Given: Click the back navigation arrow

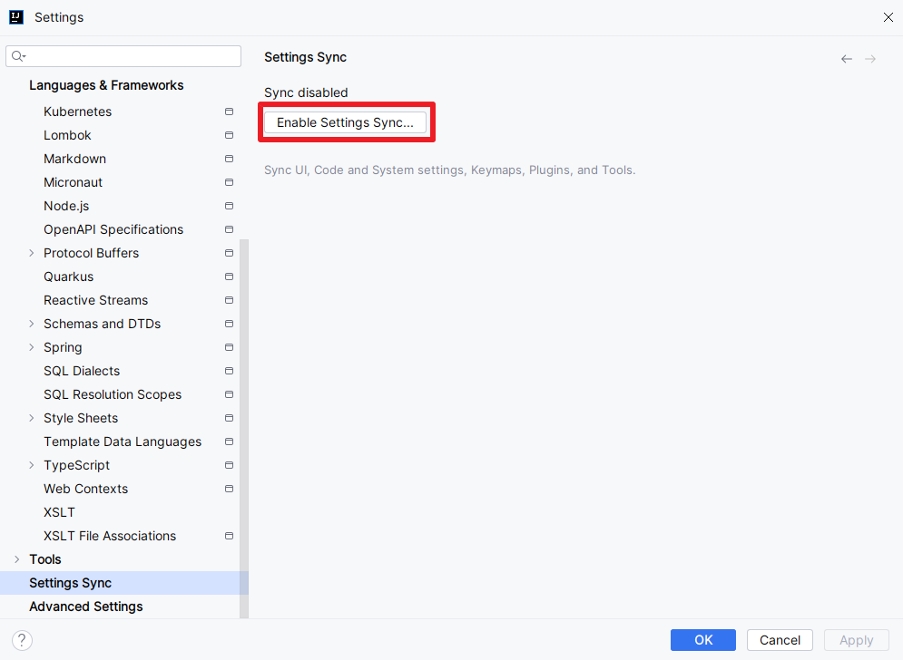Looking at the screenshot, I should [x=847, y=59].
